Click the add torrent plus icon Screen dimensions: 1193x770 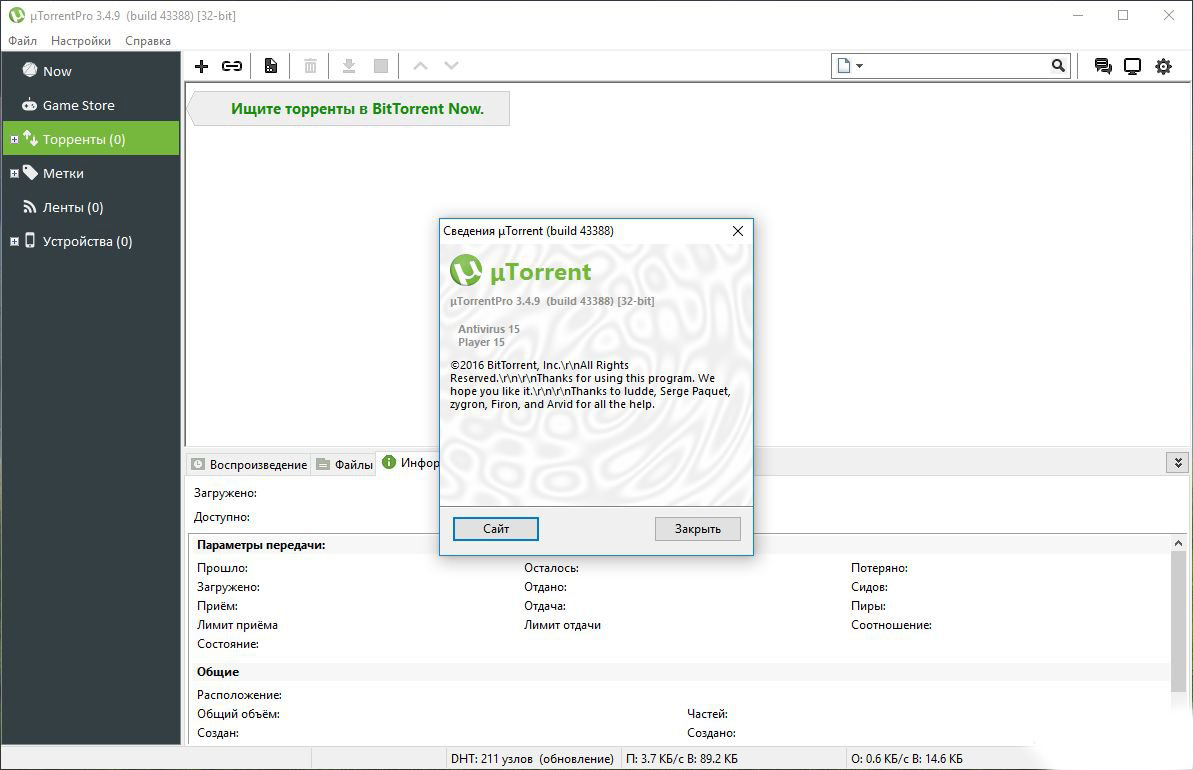(202, 66)
